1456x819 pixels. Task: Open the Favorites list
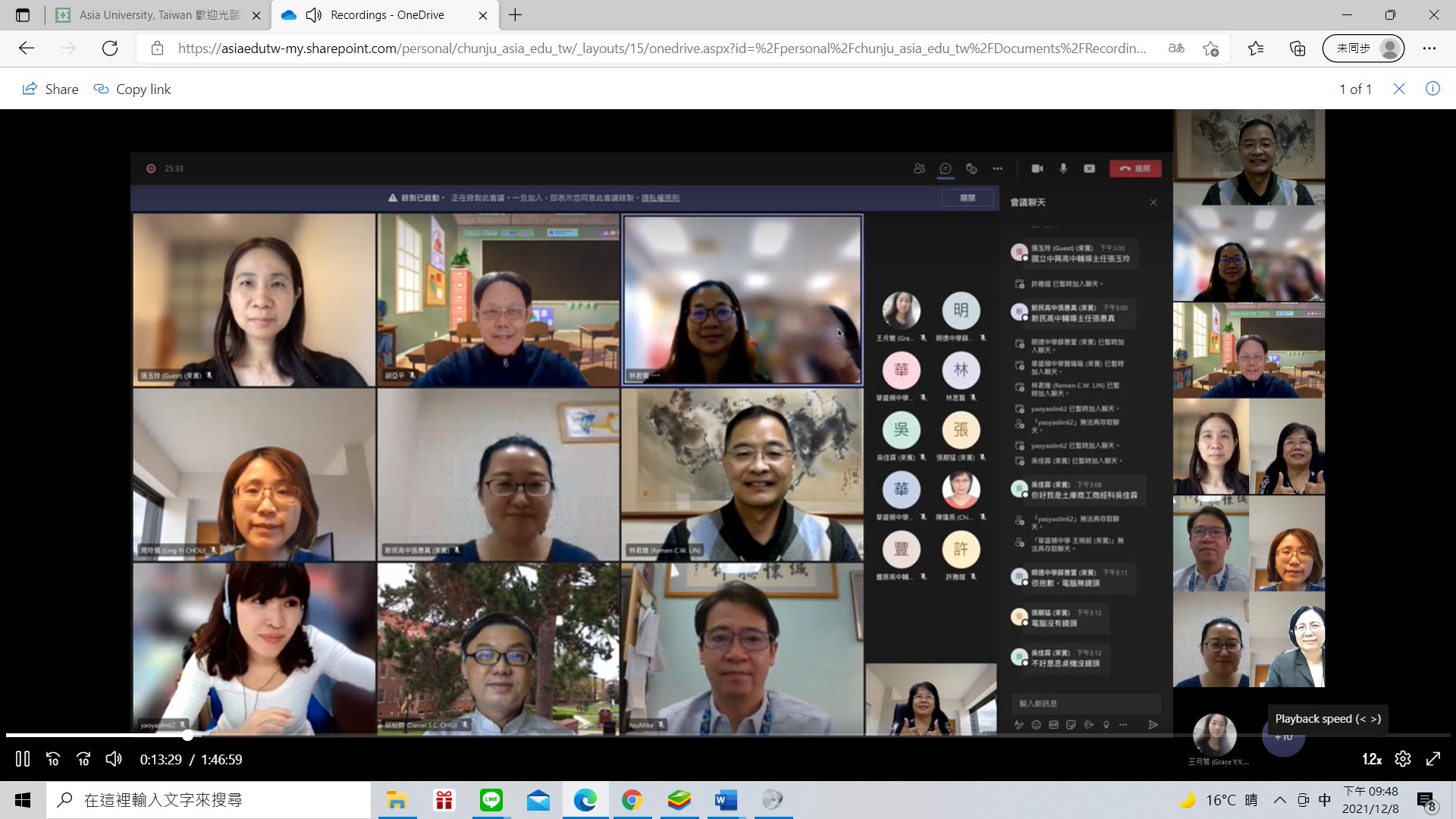(1256, 49)
